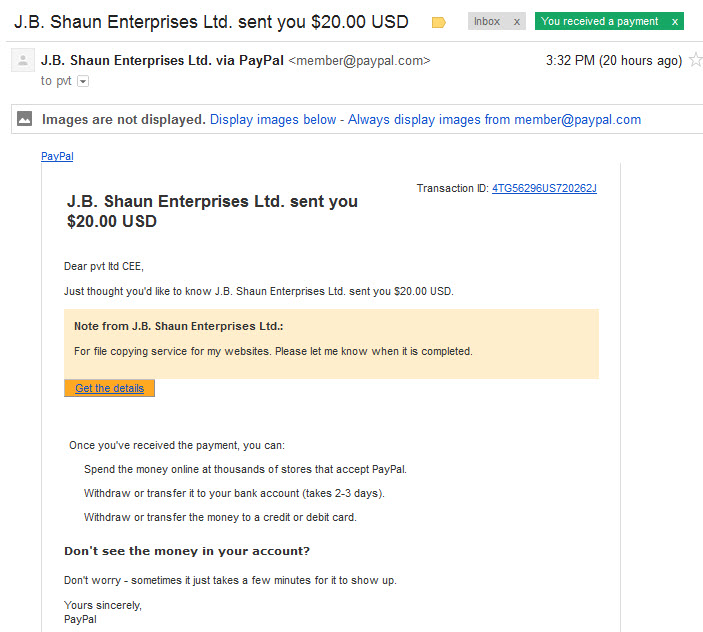
Task: Click the yellow importance marker tag icon
Action: [438, 22]
